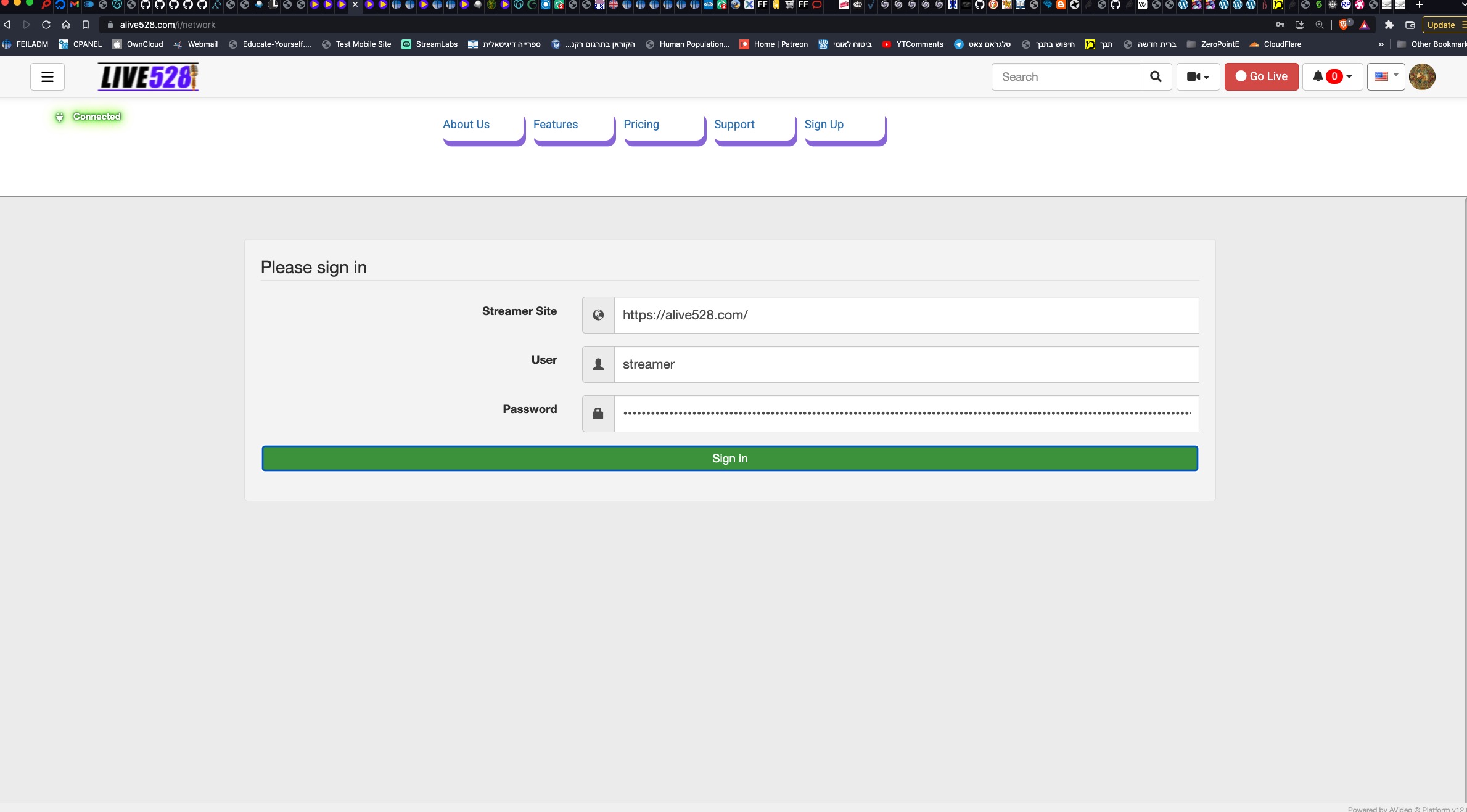Open the Home | Patreon bookmark
The image size is (1467, 812).
click(774, 44)
